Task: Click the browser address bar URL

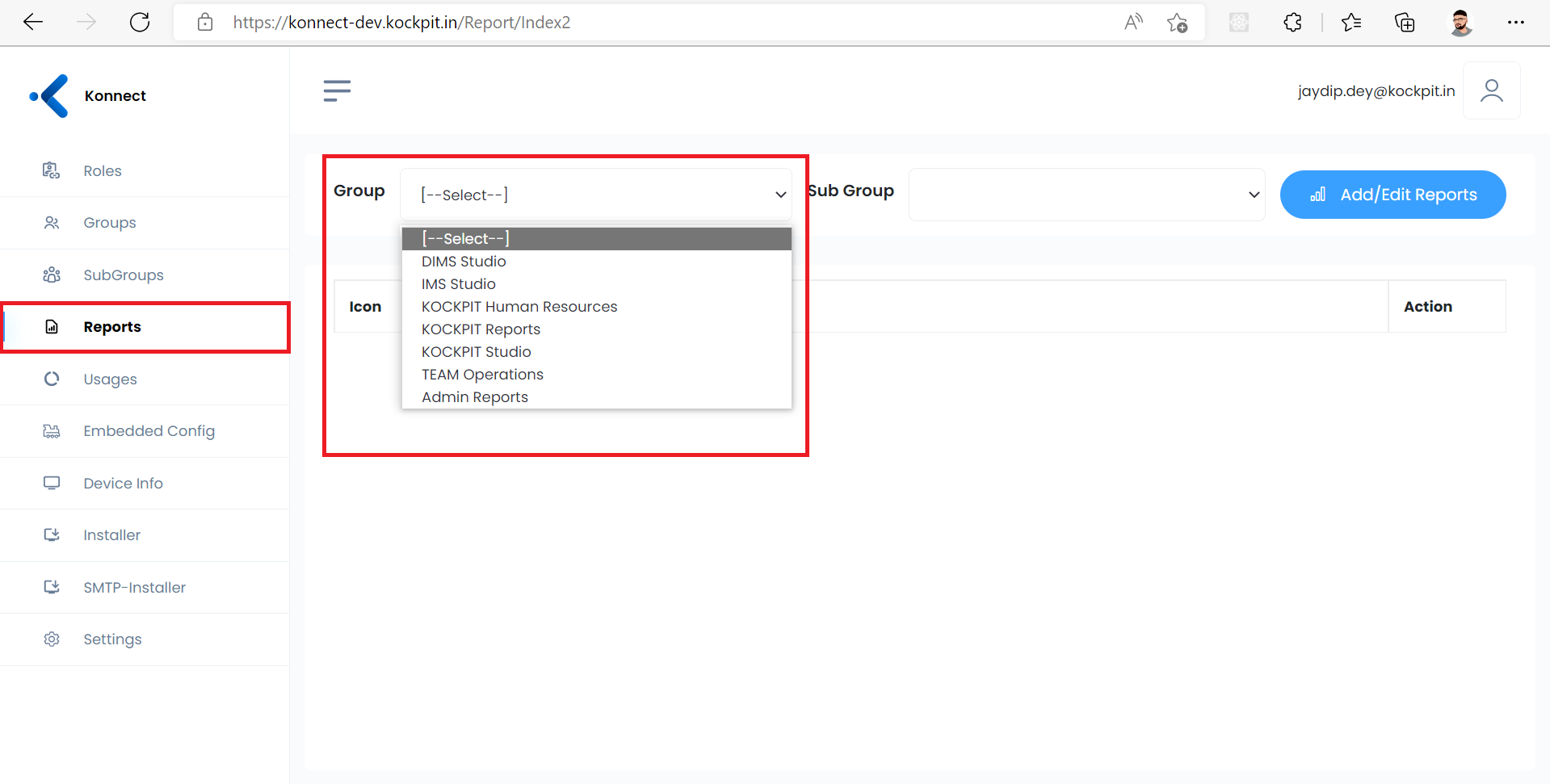Action: [401, 23]
